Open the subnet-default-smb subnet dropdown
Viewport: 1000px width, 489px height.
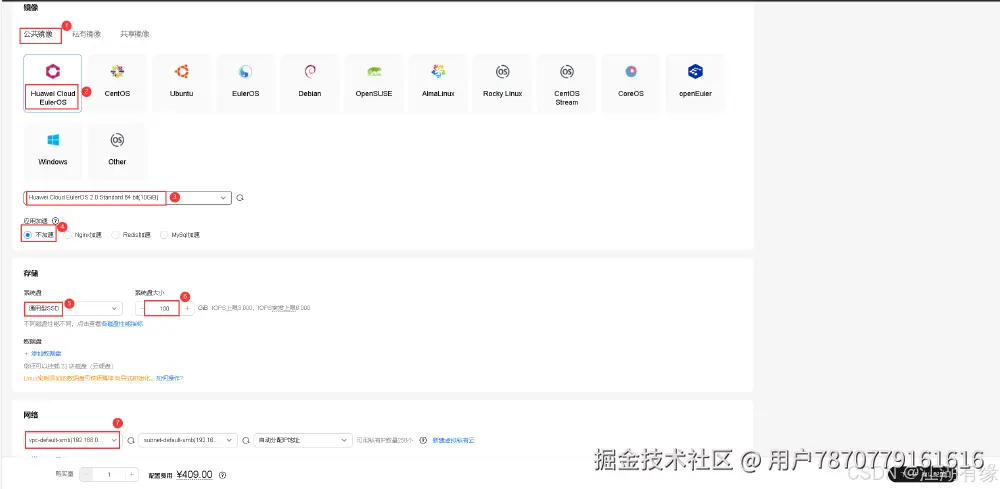[x=188, y=440]
